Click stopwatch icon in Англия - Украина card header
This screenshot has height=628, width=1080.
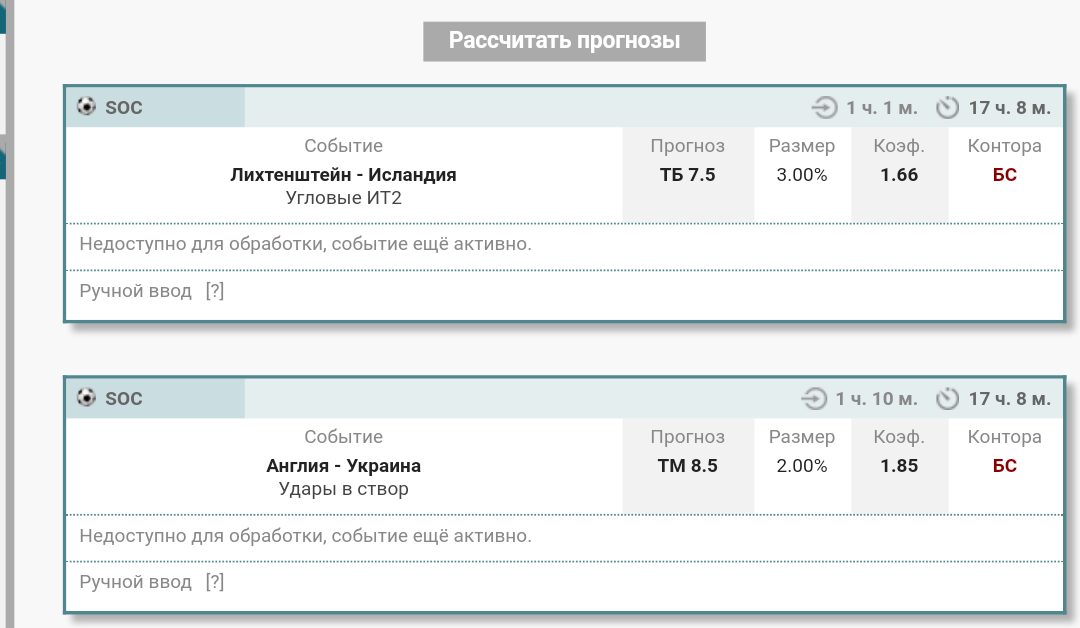(947, 399)
